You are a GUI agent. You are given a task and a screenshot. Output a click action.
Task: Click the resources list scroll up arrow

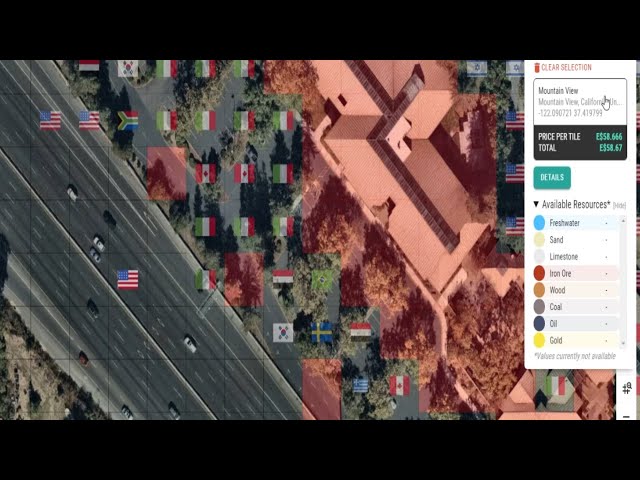point(623,220)
